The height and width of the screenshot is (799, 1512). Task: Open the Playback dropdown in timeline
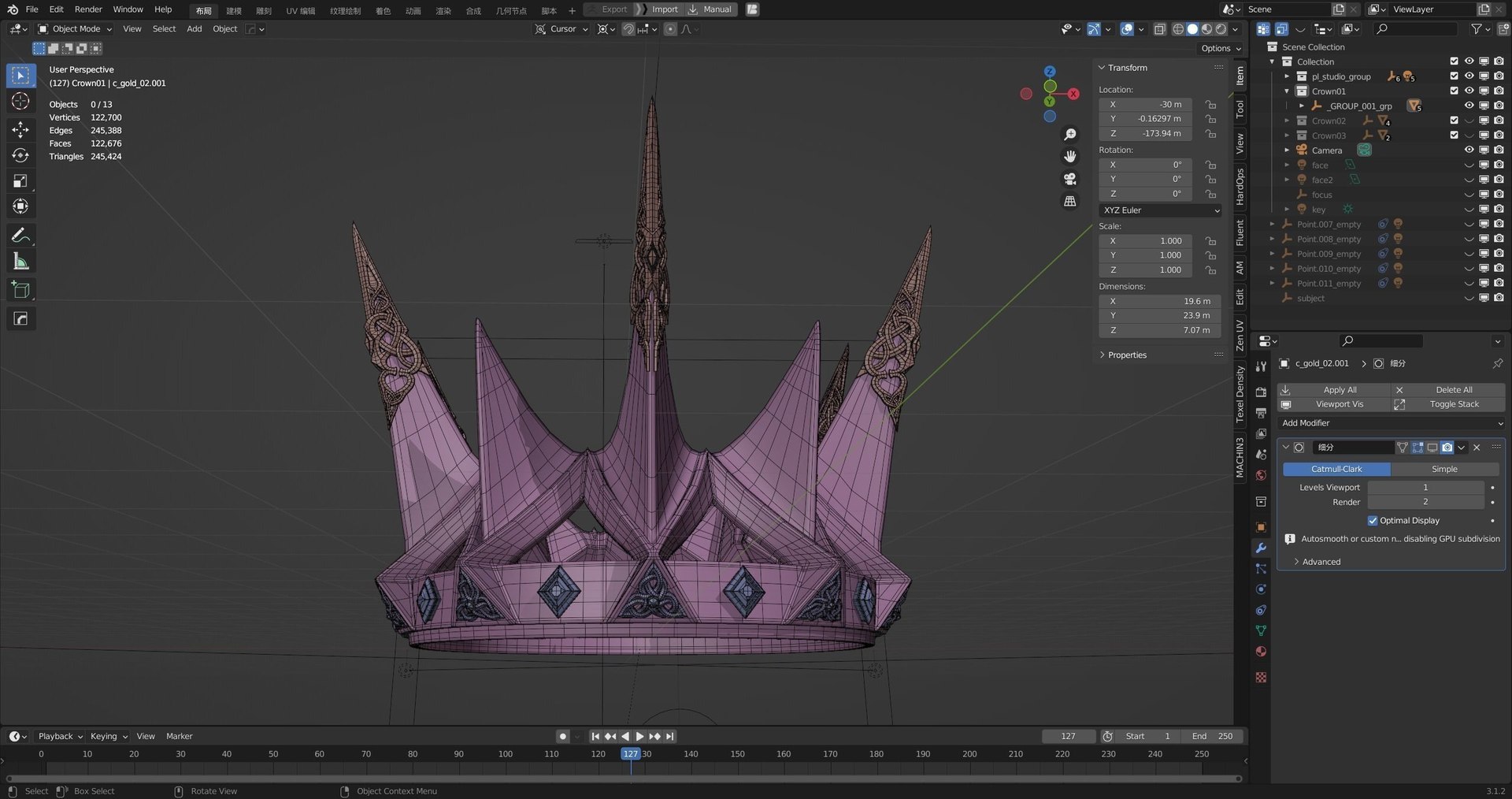tap(61, 736)
